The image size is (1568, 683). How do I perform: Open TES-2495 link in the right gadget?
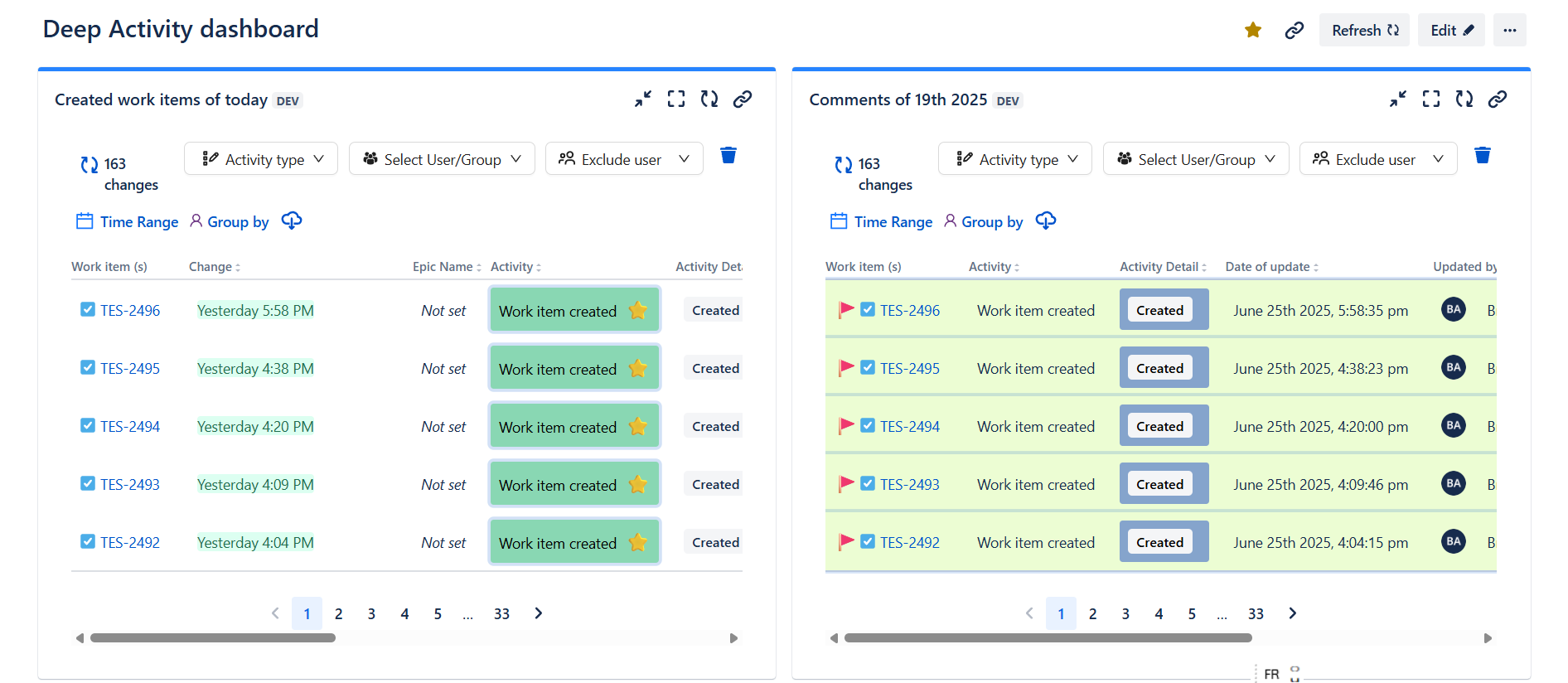[x=909, y=369]
